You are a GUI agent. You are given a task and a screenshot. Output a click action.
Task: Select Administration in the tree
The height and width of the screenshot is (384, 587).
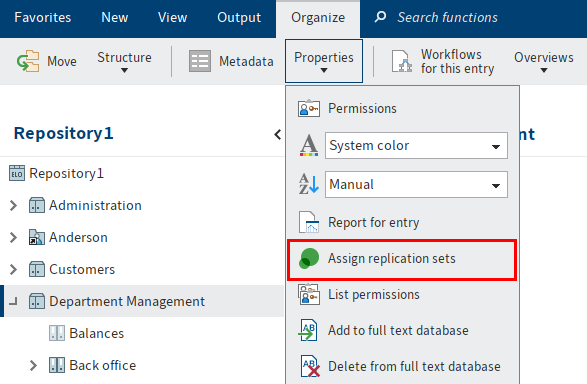click(95, 205)
